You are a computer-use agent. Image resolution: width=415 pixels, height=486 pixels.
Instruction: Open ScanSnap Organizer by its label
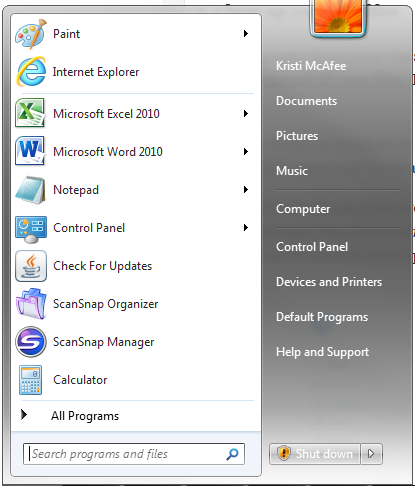pyautogui.click(x=106, y=304)
